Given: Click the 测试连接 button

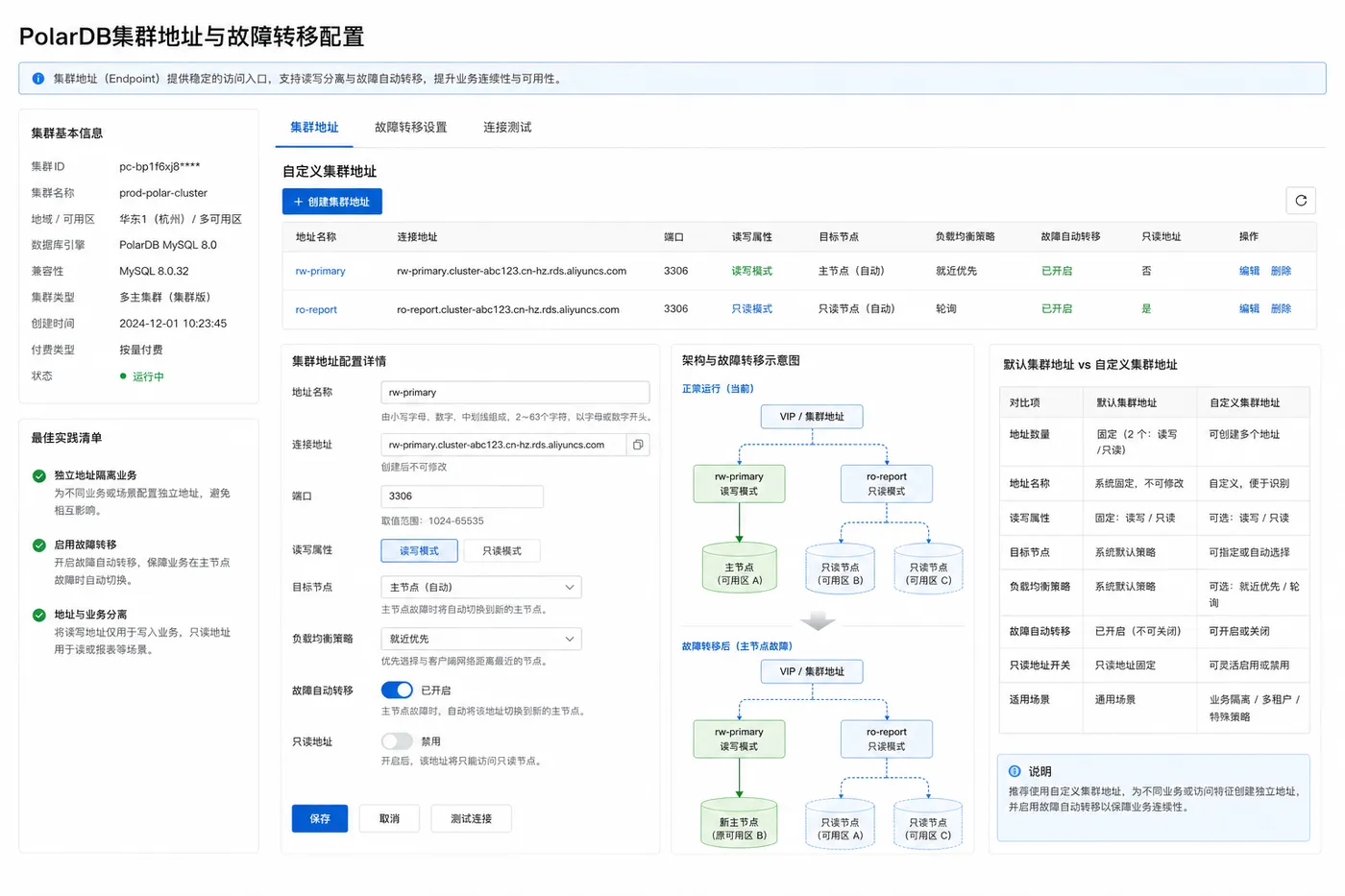Looking at the screenshot, I should point(471,818).
